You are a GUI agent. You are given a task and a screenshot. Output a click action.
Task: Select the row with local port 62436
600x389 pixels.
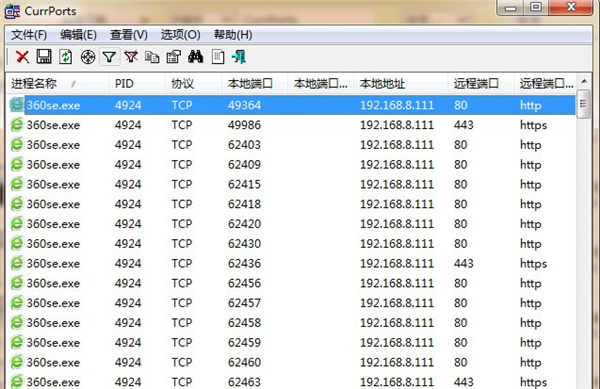292,264
